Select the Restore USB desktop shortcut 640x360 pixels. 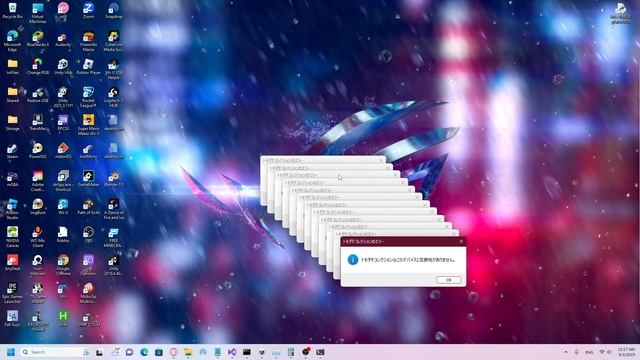38,95
